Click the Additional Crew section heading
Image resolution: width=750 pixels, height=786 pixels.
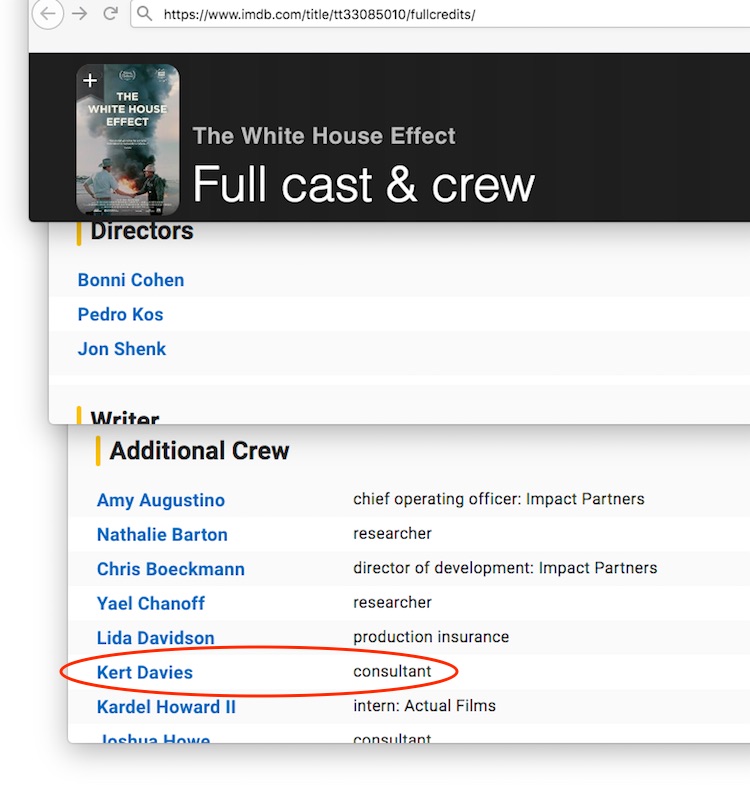pyautogui.click(x=199, y=451)
